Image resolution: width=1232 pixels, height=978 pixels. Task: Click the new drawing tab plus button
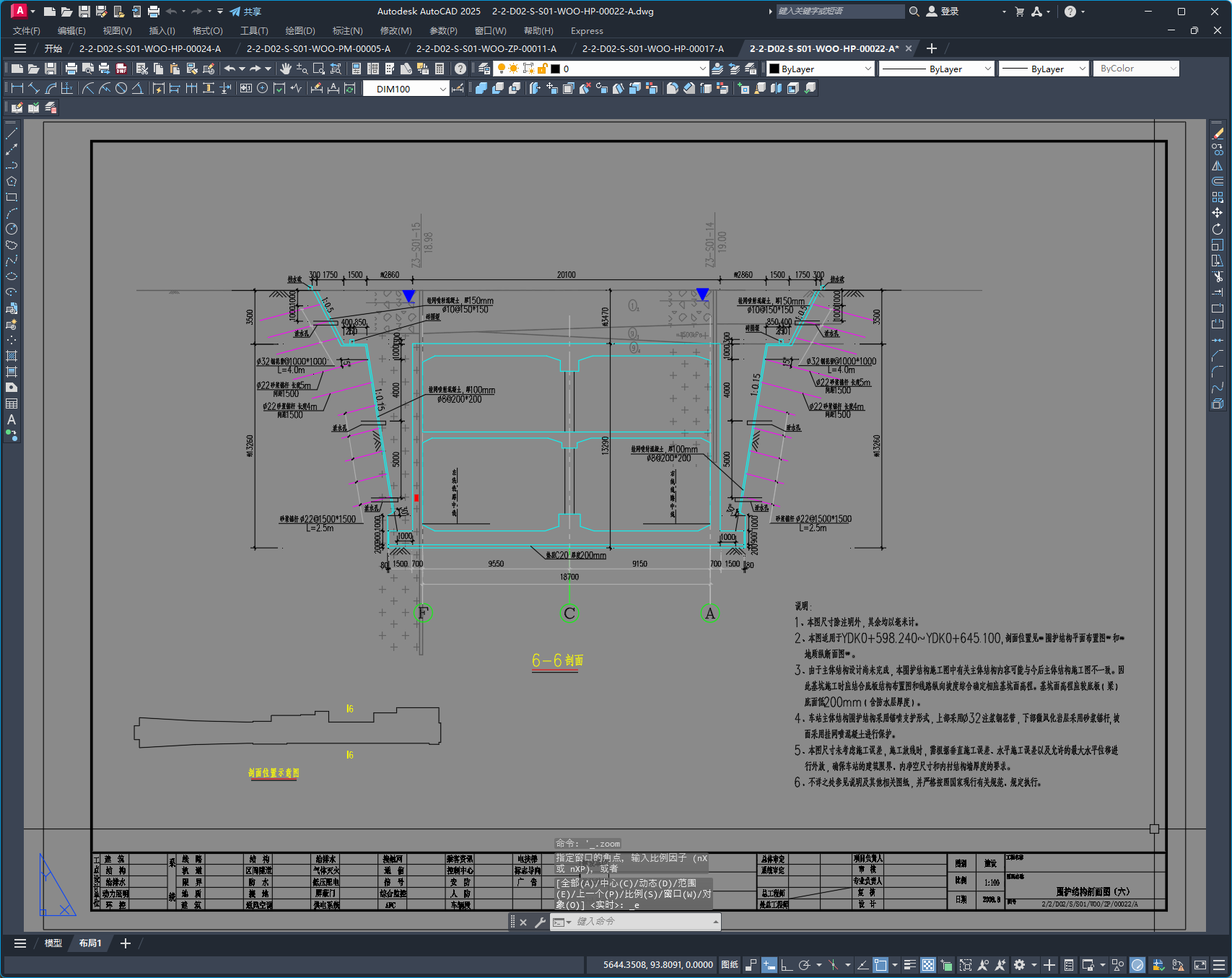[932, 48]
